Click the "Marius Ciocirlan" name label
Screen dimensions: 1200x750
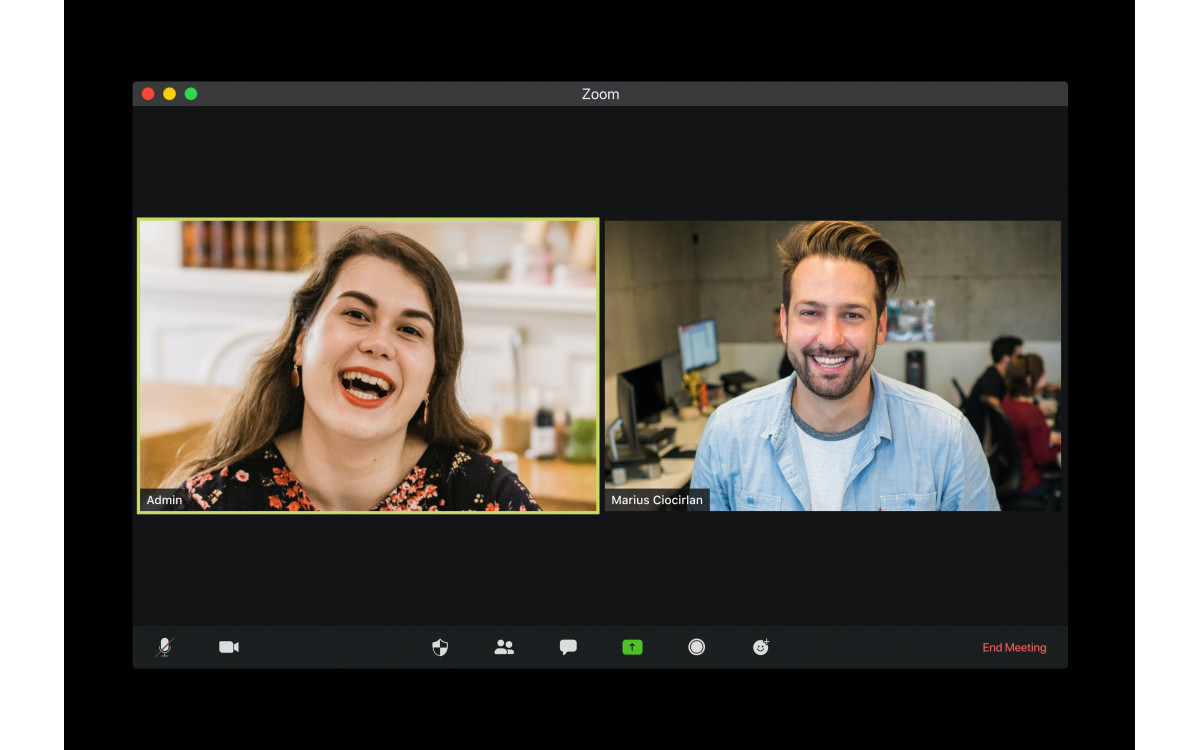pos(657,500)
